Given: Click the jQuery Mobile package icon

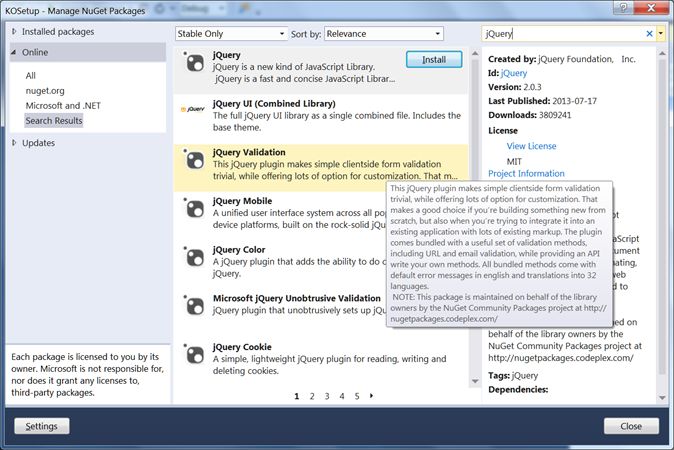Looking at the screenshot, I should pos(195,209).
